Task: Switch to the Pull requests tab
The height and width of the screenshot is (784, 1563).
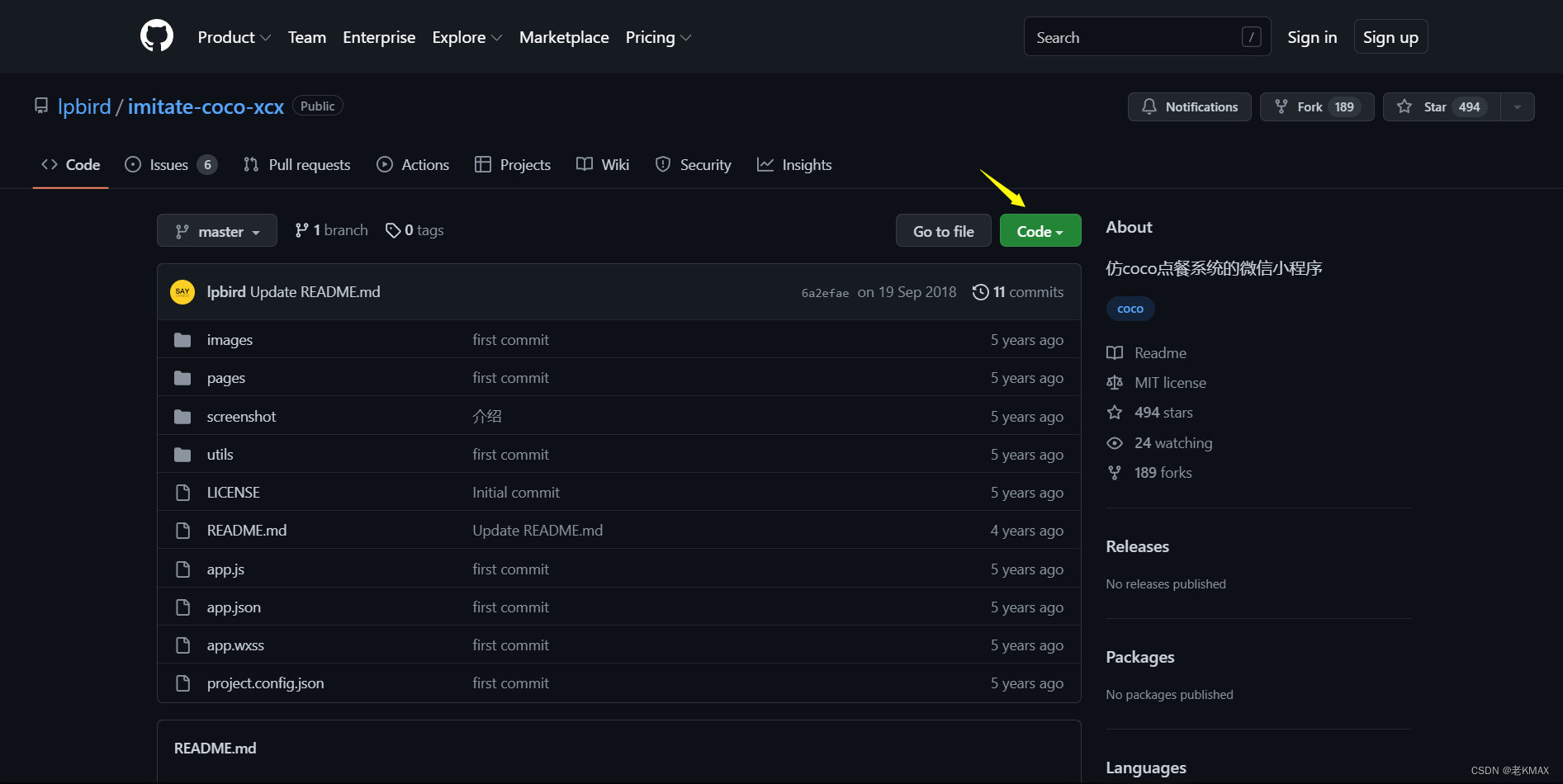Action: click(297, 164)
